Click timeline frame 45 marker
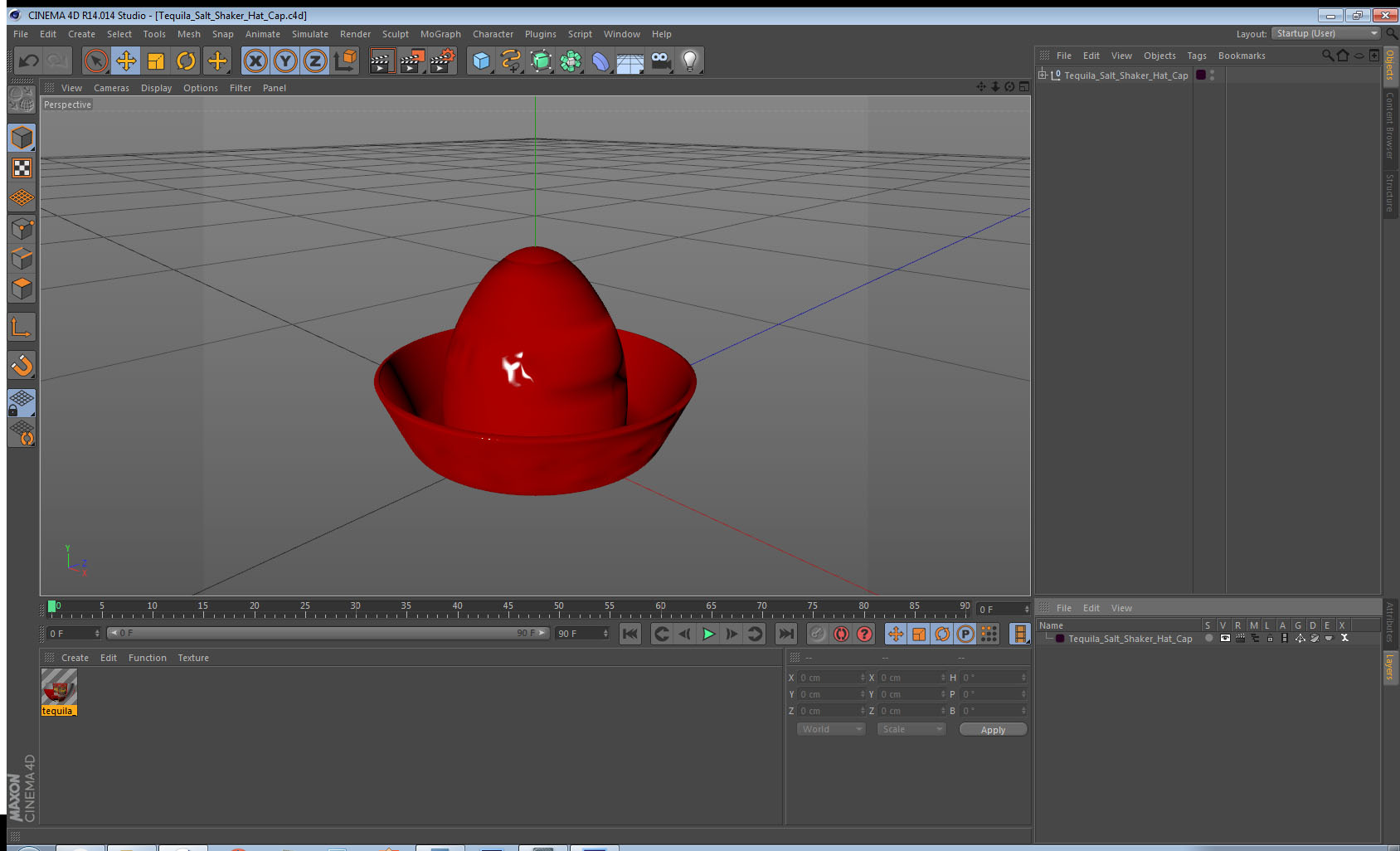Viewport: 1400px width, 851px height. coord(508,607)
